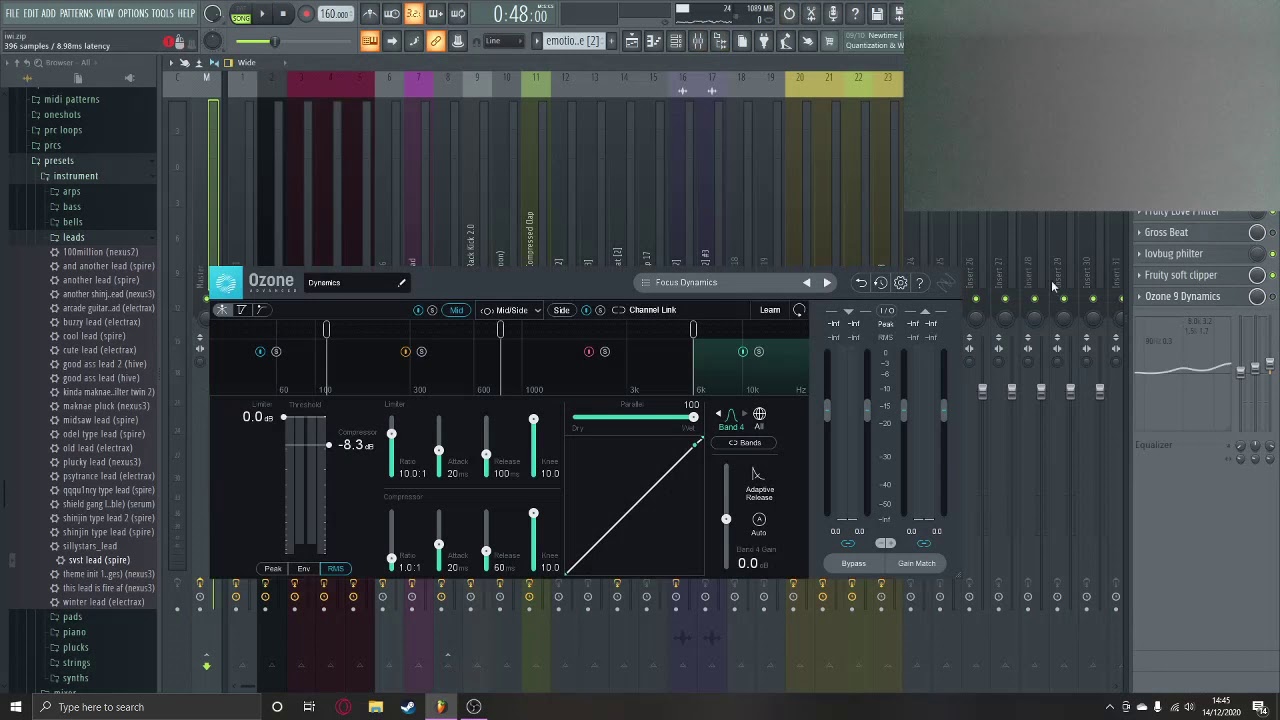1280x720 pixels.
Task: Toggle band 1 bypass in Ozone
Action: [260, 352]
